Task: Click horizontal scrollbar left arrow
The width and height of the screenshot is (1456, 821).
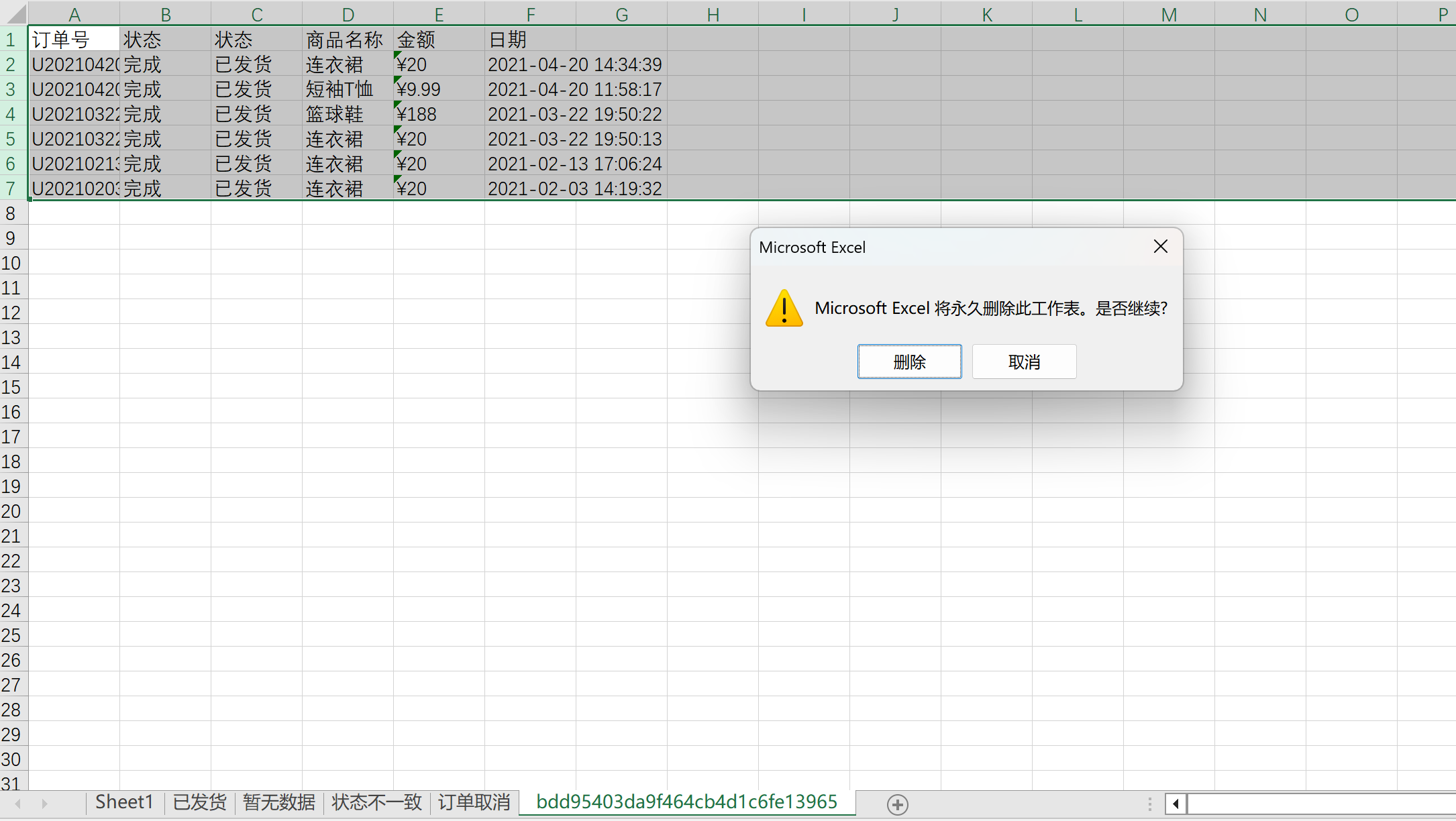Action: coord(1176,804)
